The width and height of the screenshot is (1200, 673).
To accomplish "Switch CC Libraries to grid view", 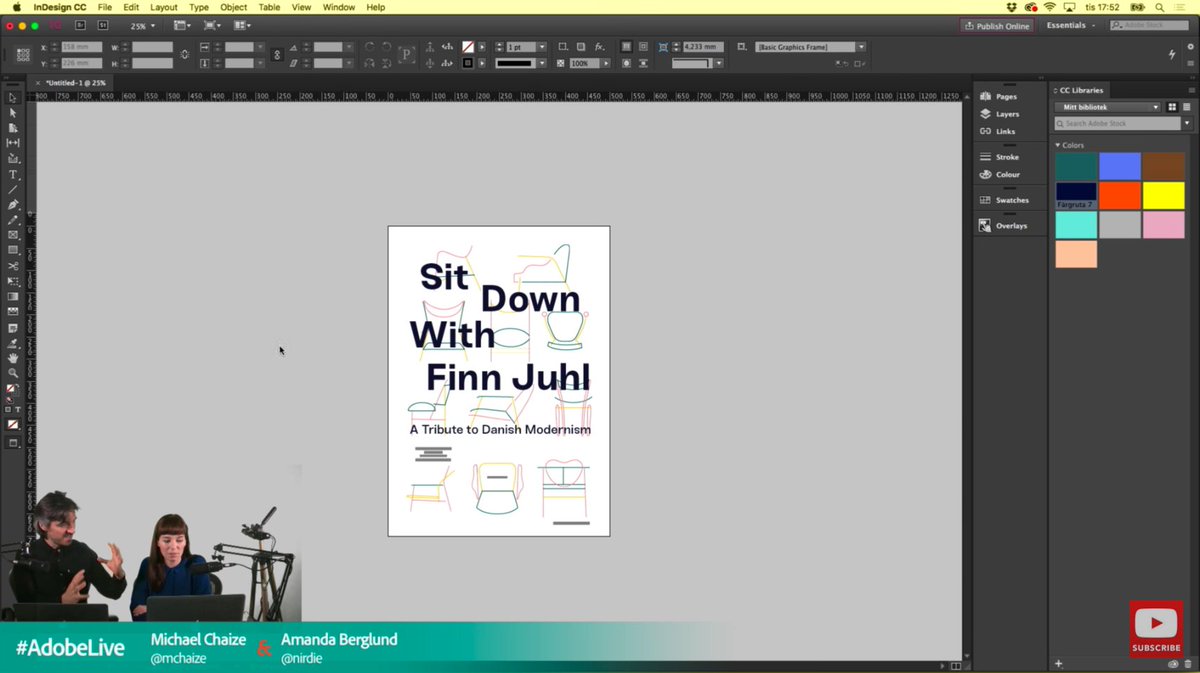I will (1173, 107).
